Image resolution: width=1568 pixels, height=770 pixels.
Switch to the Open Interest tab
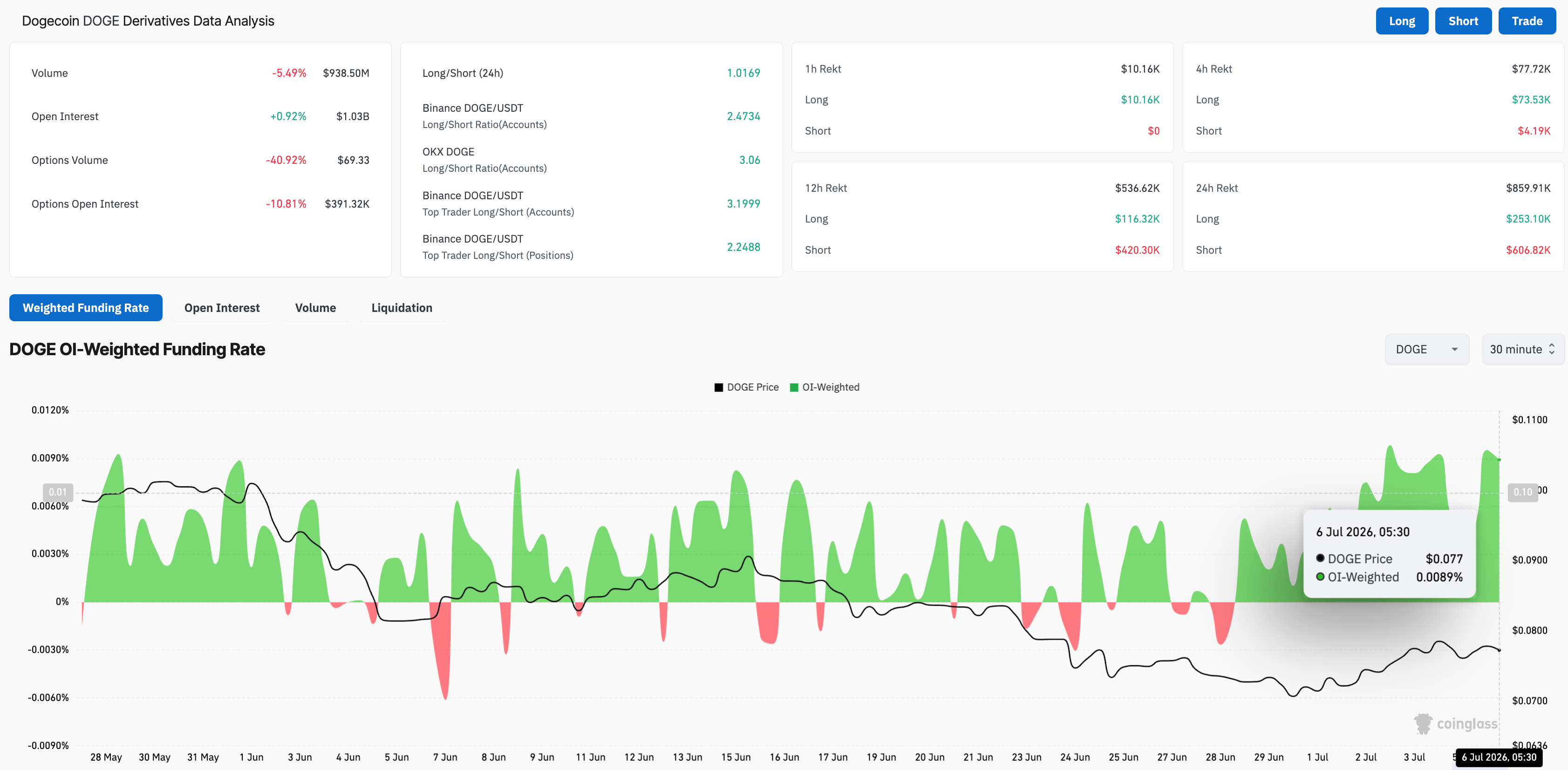tap(222, 308)
